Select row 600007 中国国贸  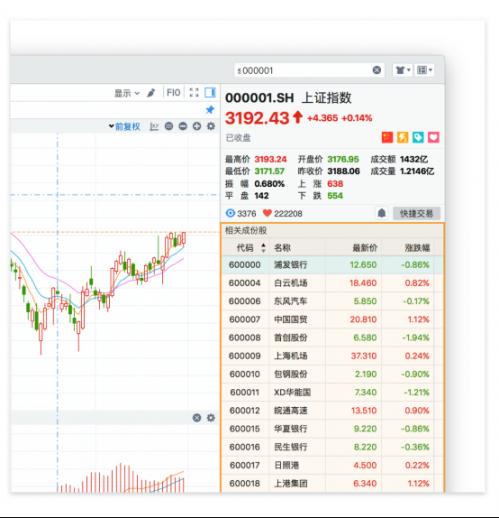coord(332,319)
